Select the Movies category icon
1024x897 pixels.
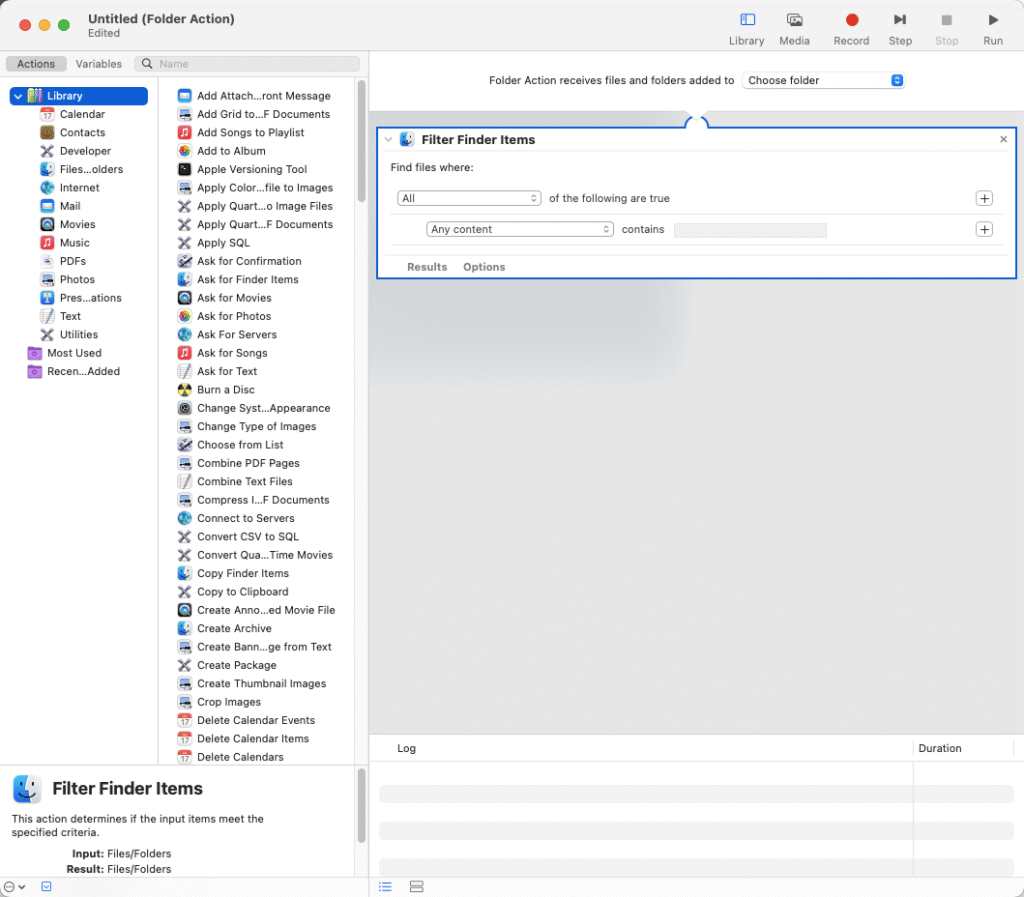(47, 224)
